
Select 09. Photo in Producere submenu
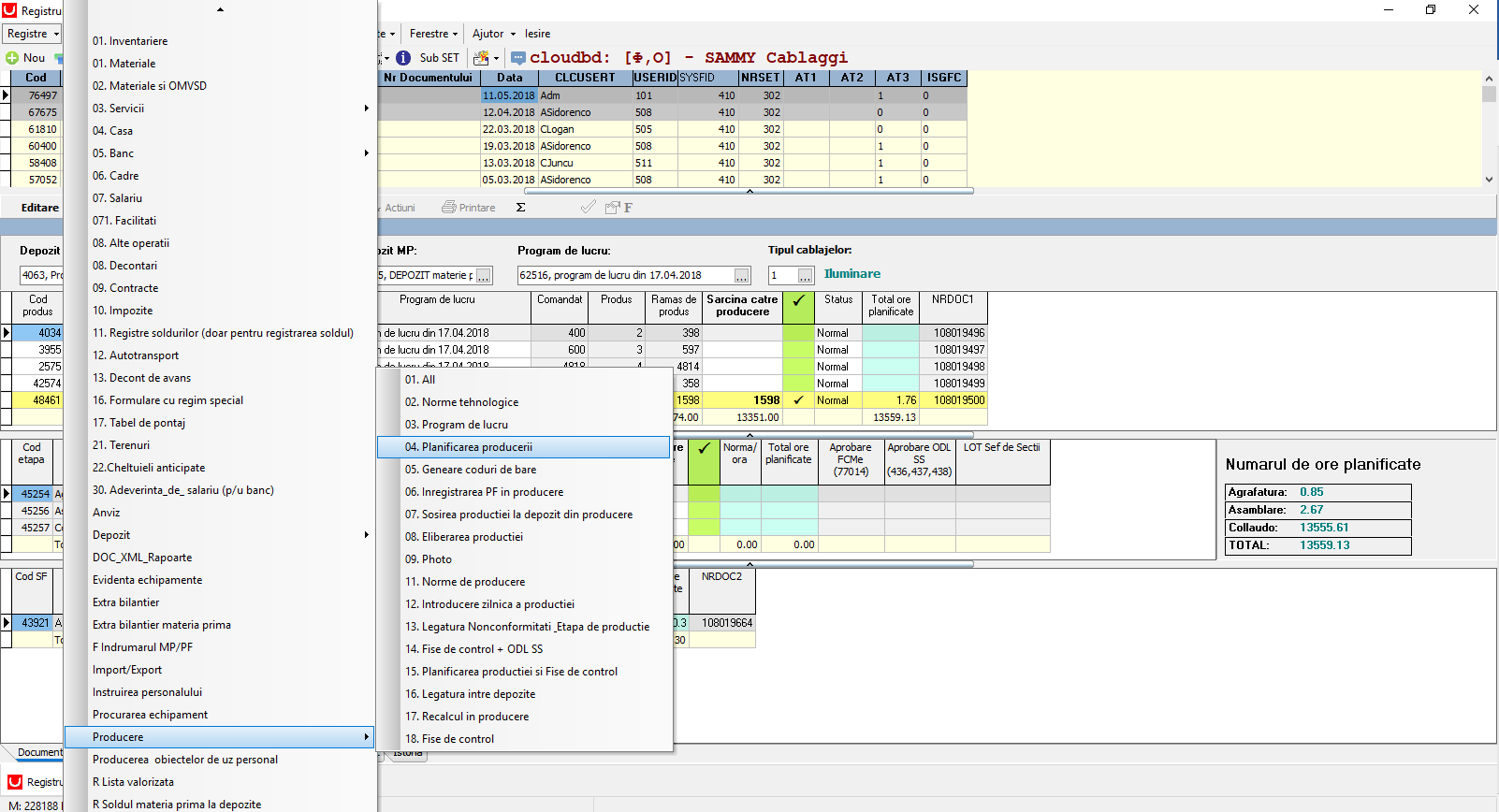[x=523, y=559]
